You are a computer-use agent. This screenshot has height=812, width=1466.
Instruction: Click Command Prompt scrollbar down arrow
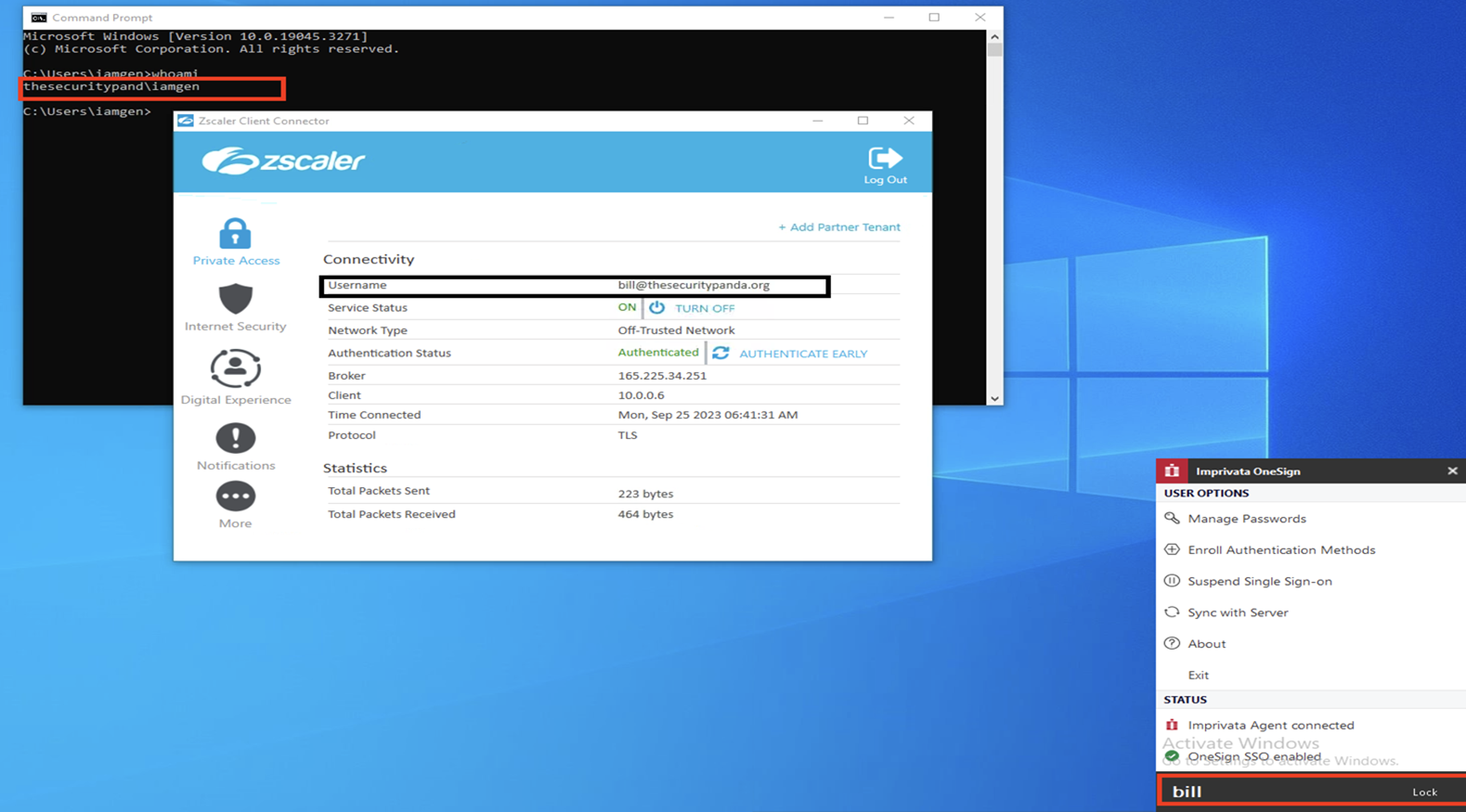pos(994,399)
